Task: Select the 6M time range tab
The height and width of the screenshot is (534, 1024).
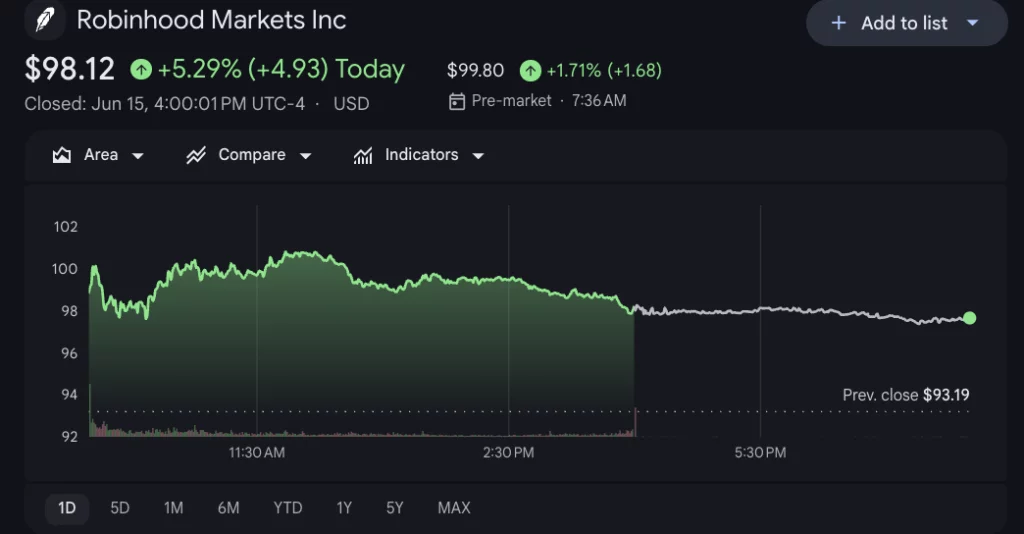Action: (228, 508)
